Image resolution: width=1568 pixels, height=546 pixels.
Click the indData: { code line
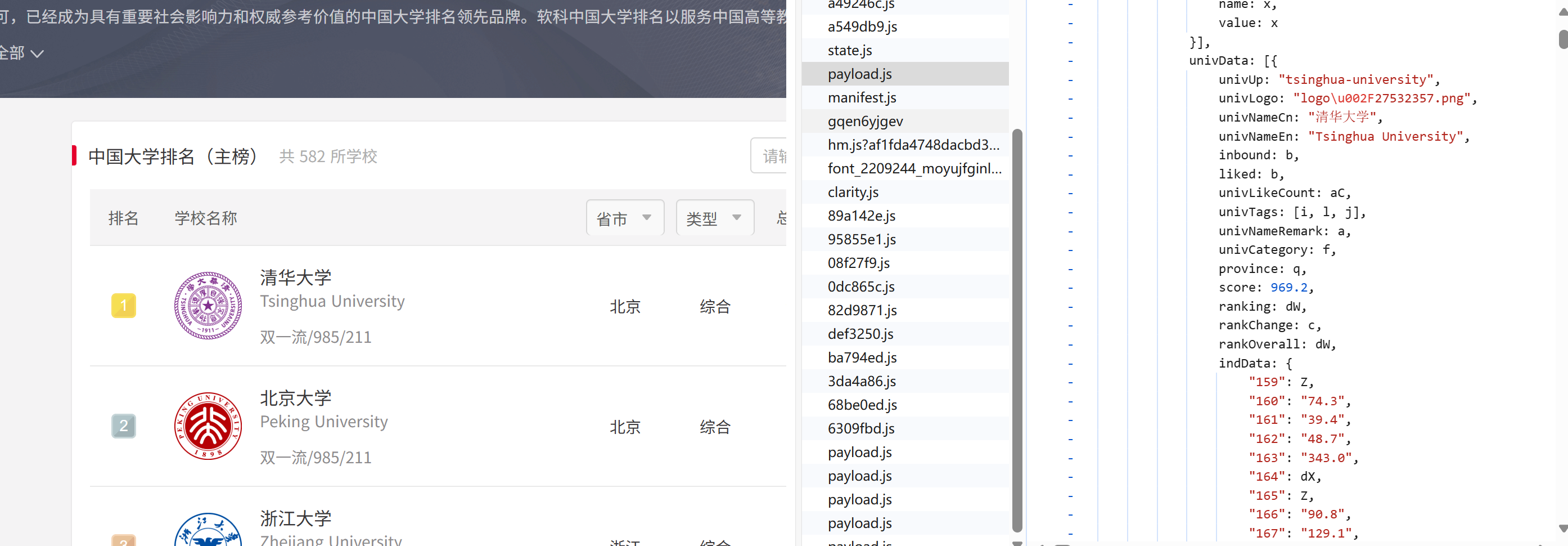pyautogui.click(x=1255, y=363)
